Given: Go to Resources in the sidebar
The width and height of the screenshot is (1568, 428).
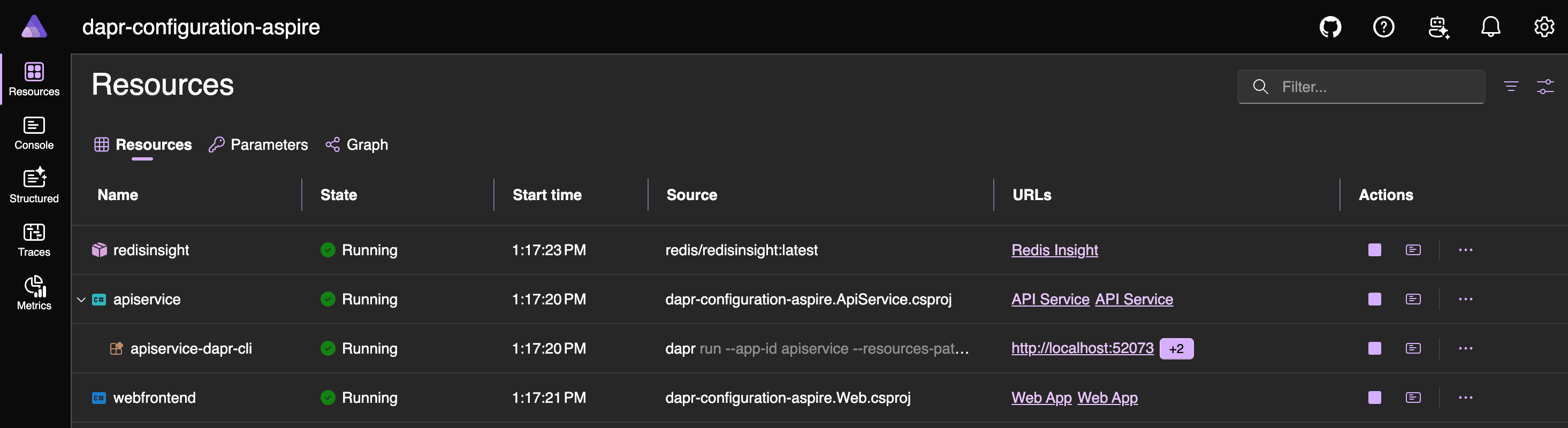Looking at the screenshot, I should [x=34, y=80].
